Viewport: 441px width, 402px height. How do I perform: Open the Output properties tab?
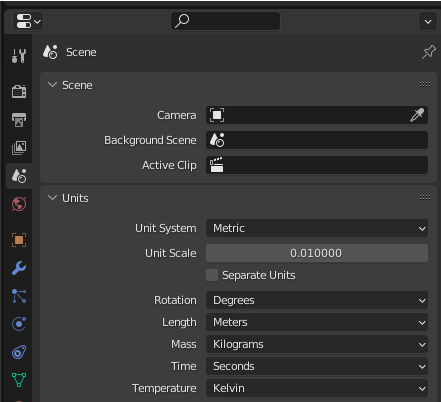(x=19, y=120)
